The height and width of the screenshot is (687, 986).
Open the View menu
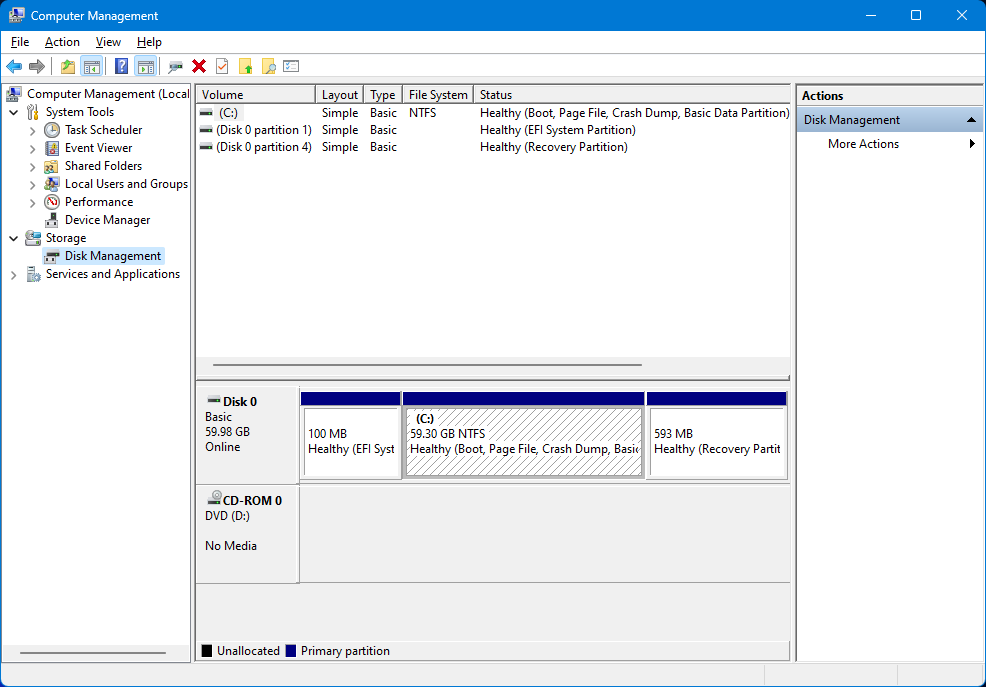(x=108, y=42)
